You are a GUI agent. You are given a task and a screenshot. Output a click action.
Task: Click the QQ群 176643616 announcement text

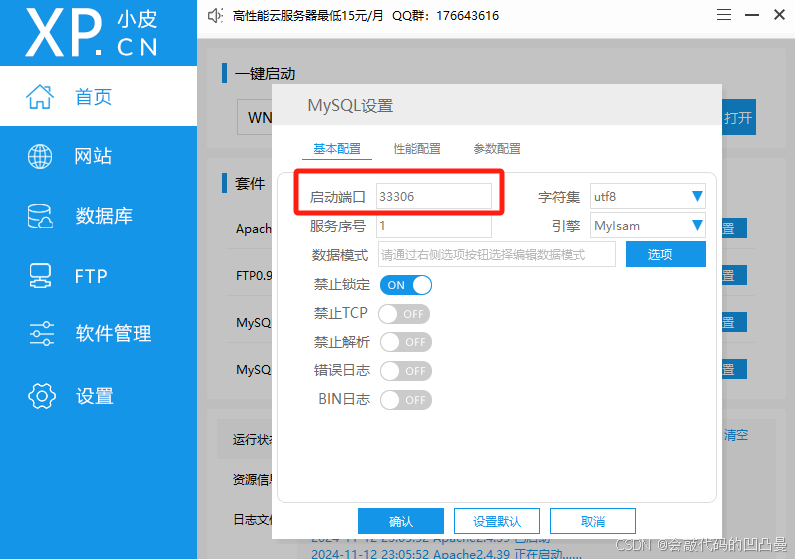[445, 16]
